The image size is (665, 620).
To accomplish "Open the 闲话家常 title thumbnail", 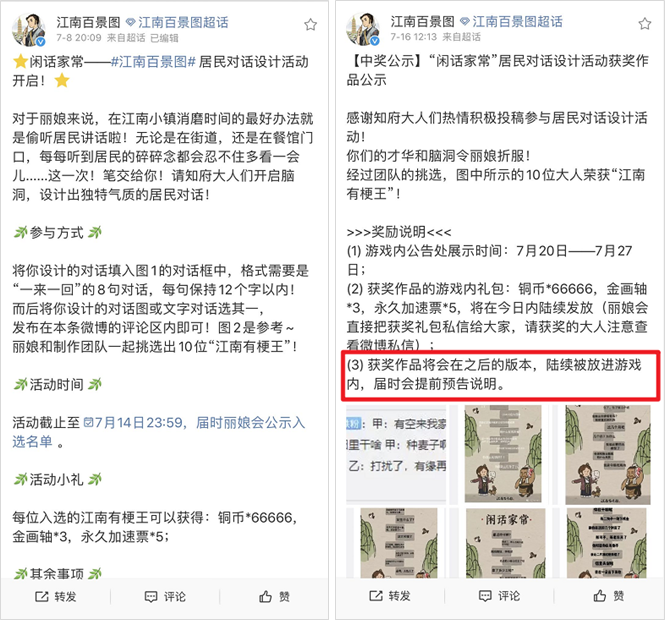I will click(506, 544).
